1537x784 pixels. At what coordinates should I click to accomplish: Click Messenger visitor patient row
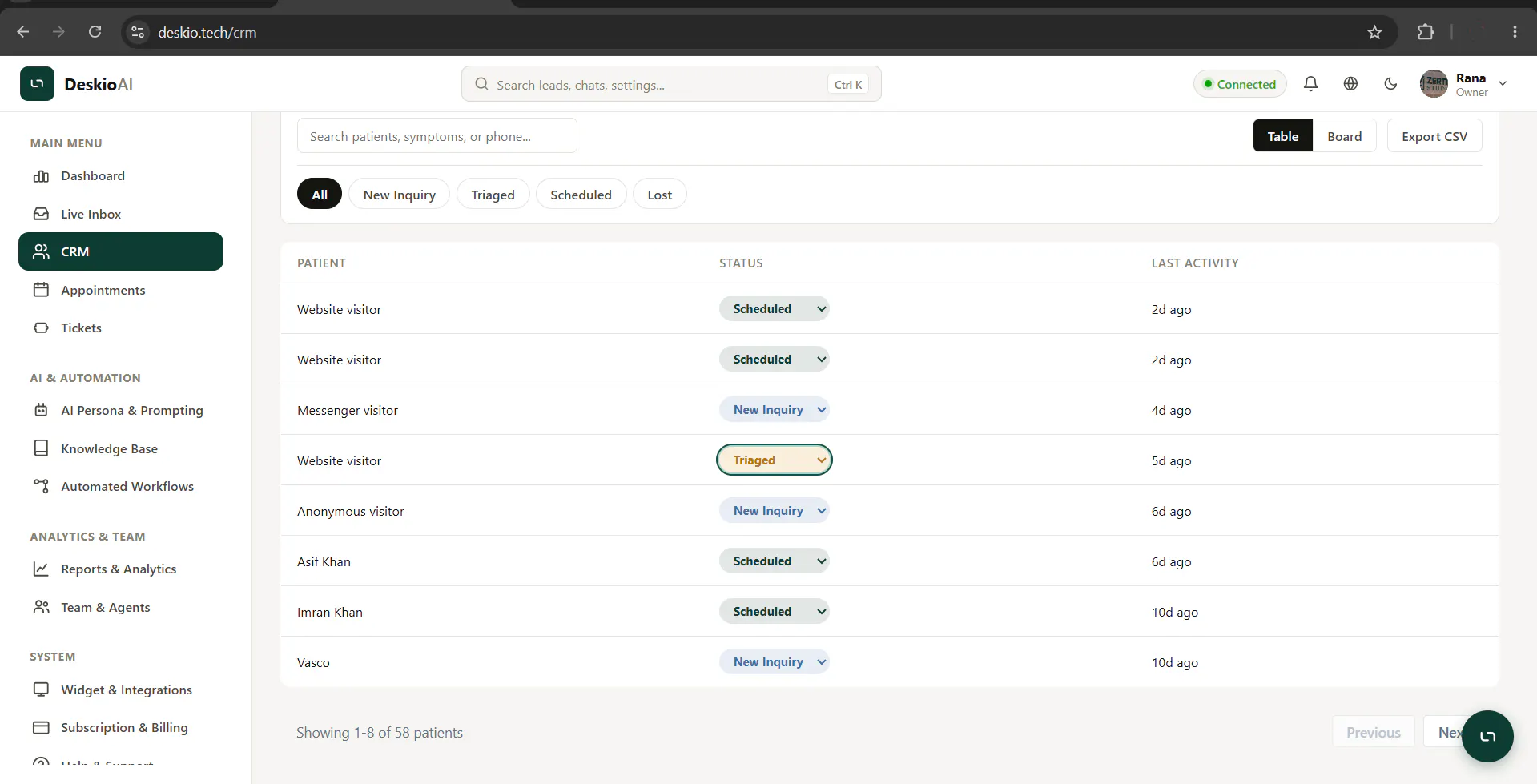click(x=889, y=410)
